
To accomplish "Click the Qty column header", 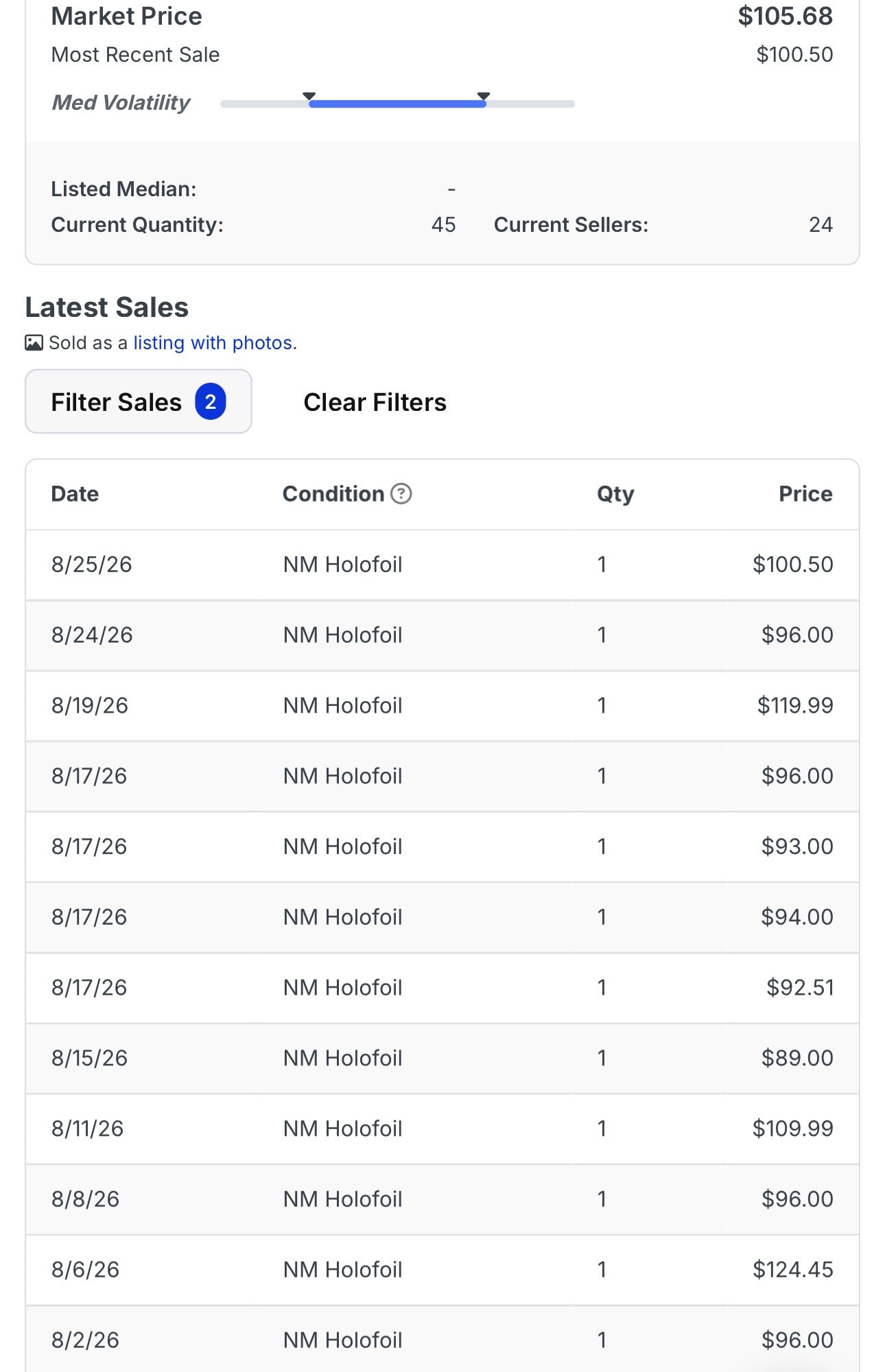I will [x=615, y=494].
